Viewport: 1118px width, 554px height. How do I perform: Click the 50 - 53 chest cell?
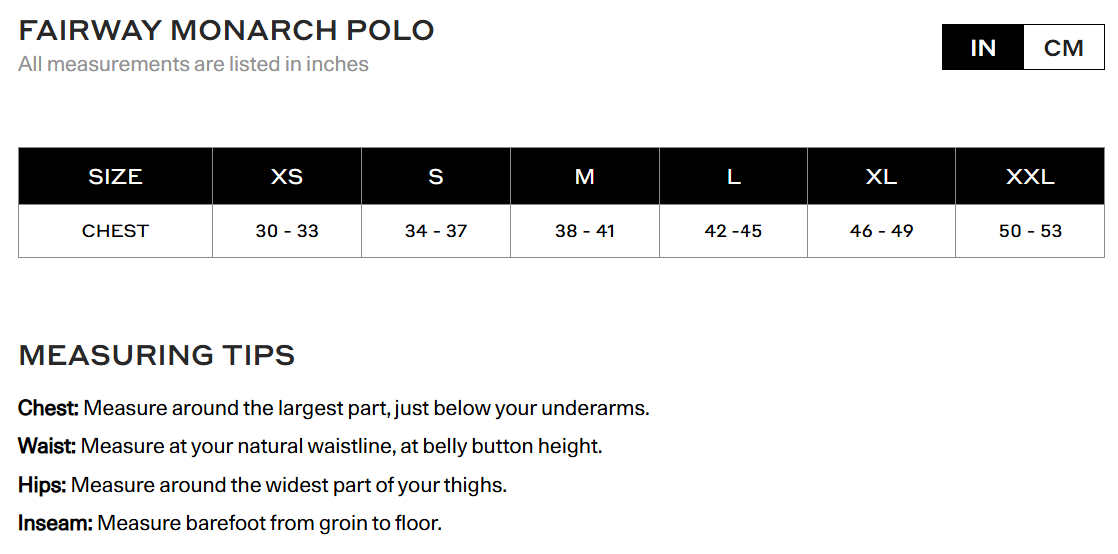1030,231
